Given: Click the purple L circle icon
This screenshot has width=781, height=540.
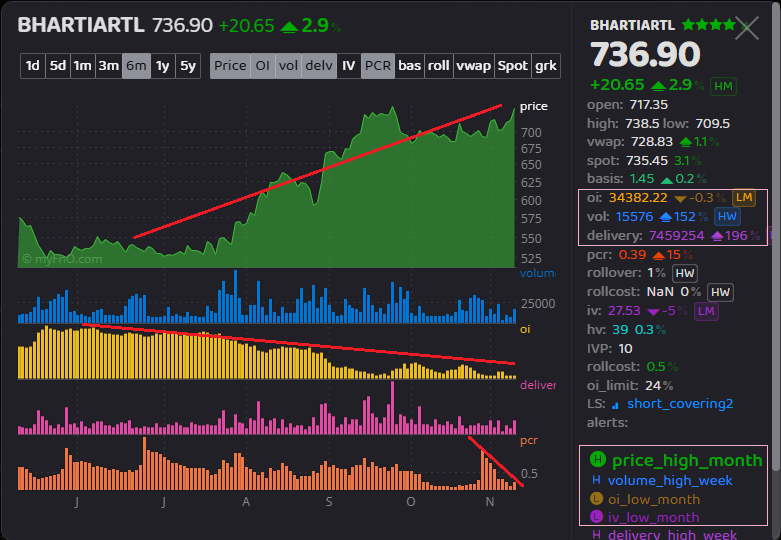Looking at the screenshot, I should (596, 517).
